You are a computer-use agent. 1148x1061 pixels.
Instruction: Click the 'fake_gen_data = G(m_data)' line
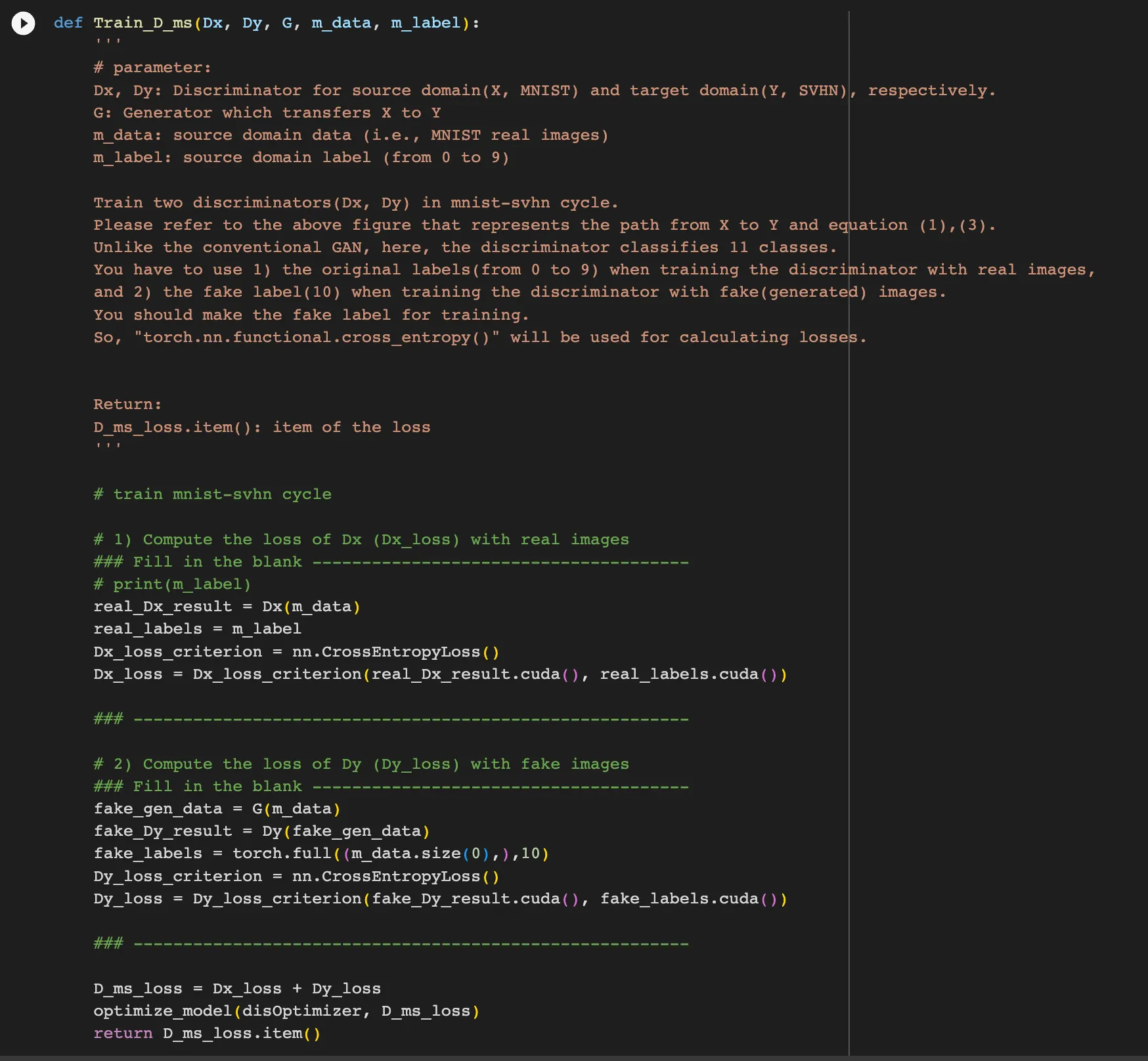coord(217,809)
